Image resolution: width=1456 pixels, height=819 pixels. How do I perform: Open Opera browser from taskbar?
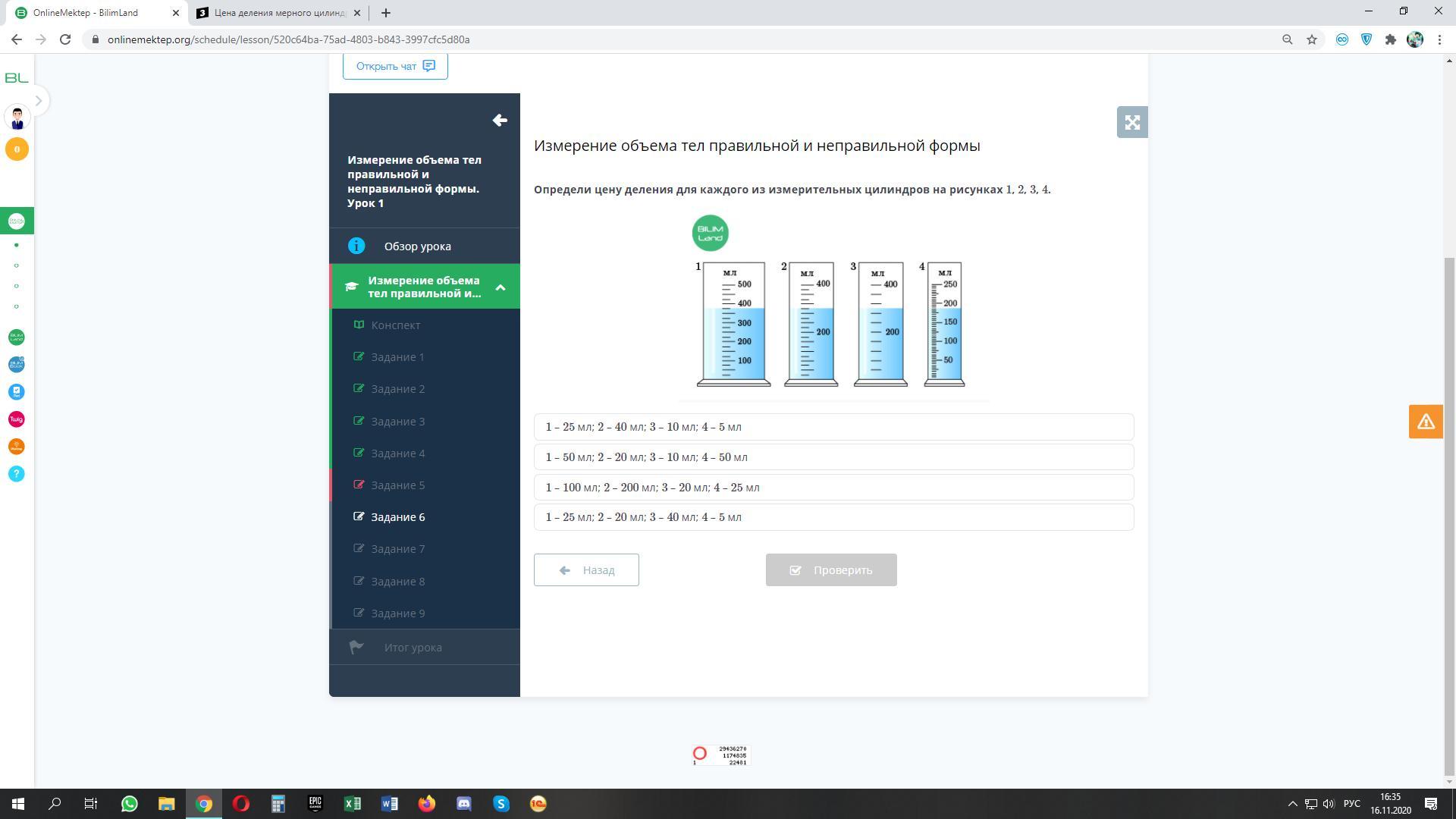(x=241, y=804)
